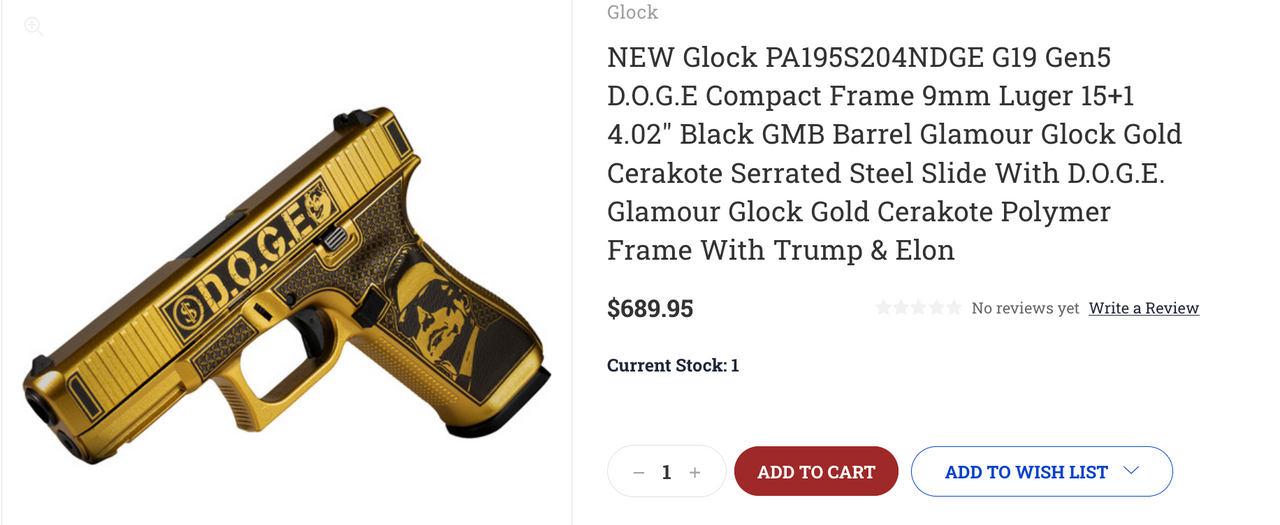Image resolution: width=1280 pixels, height=525 pixels.
Task: Click the second rating star
Action: (900, 308)
